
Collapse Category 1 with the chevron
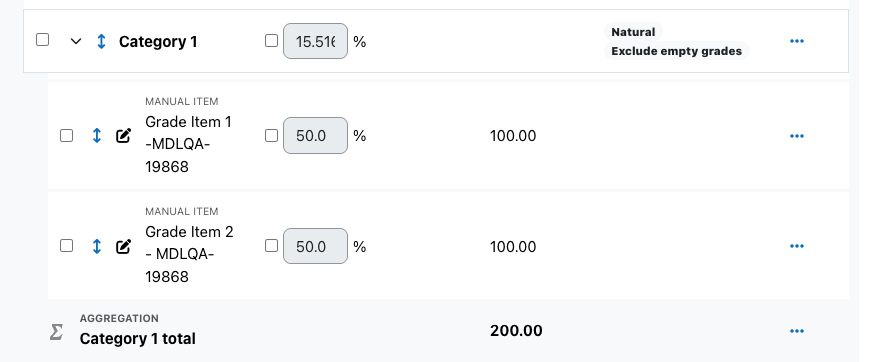76,41
